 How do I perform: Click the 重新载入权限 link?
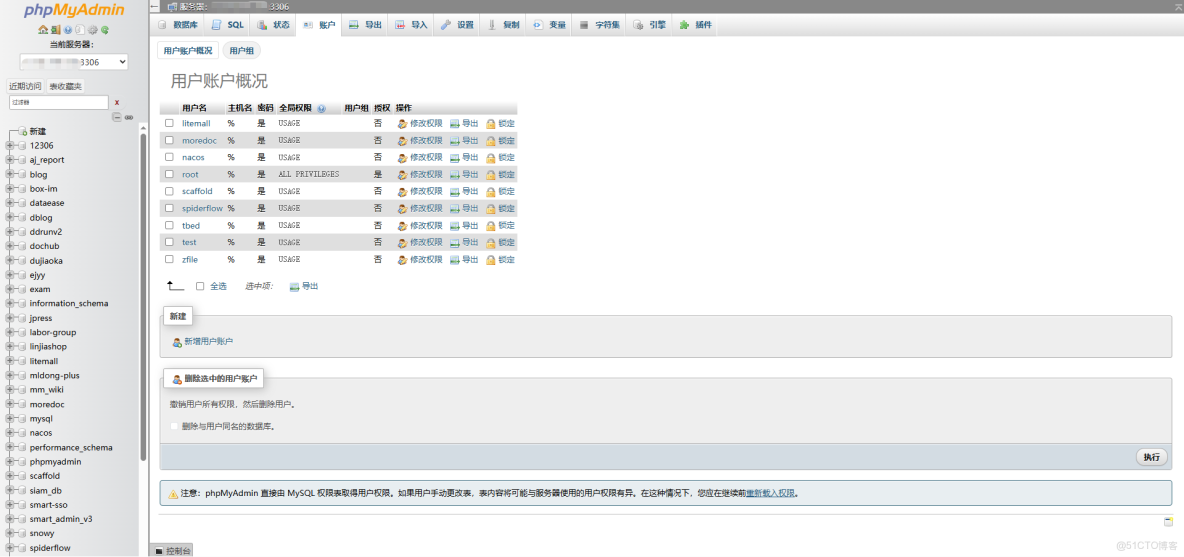click(x=771, y=494)
